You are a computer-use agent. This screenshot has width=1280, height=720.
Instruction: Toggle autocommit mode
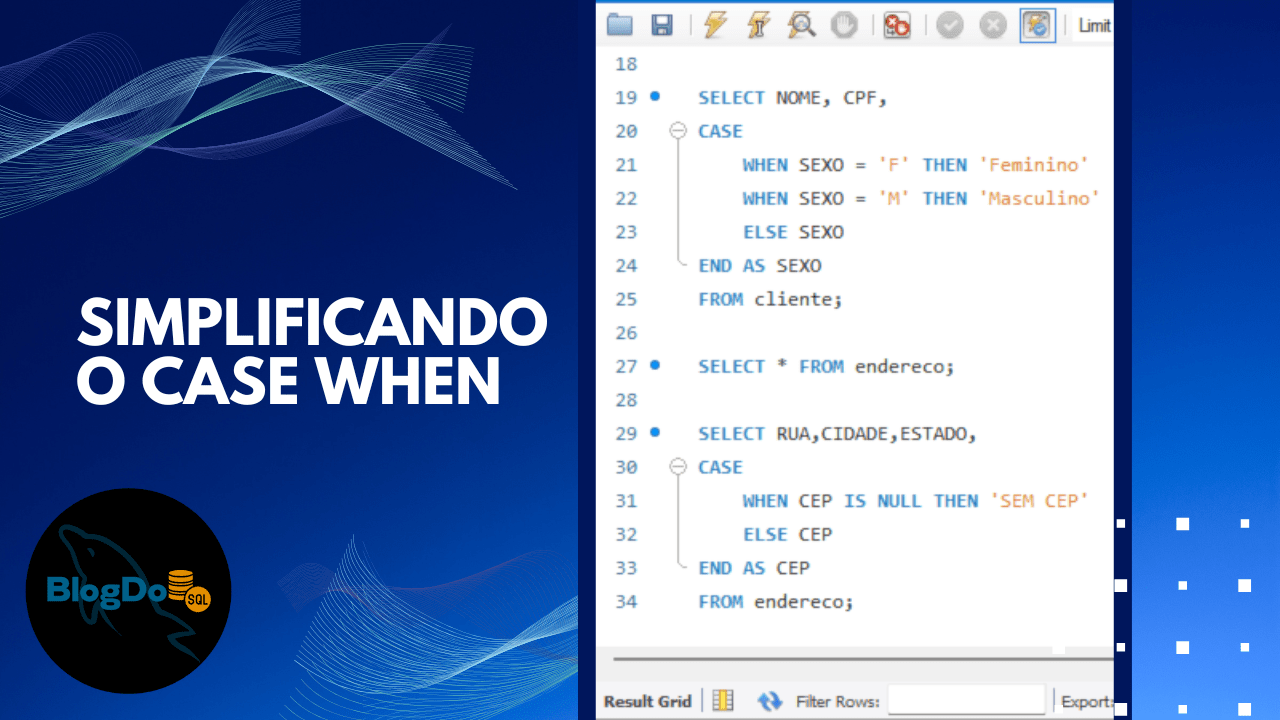point(1037,25)
